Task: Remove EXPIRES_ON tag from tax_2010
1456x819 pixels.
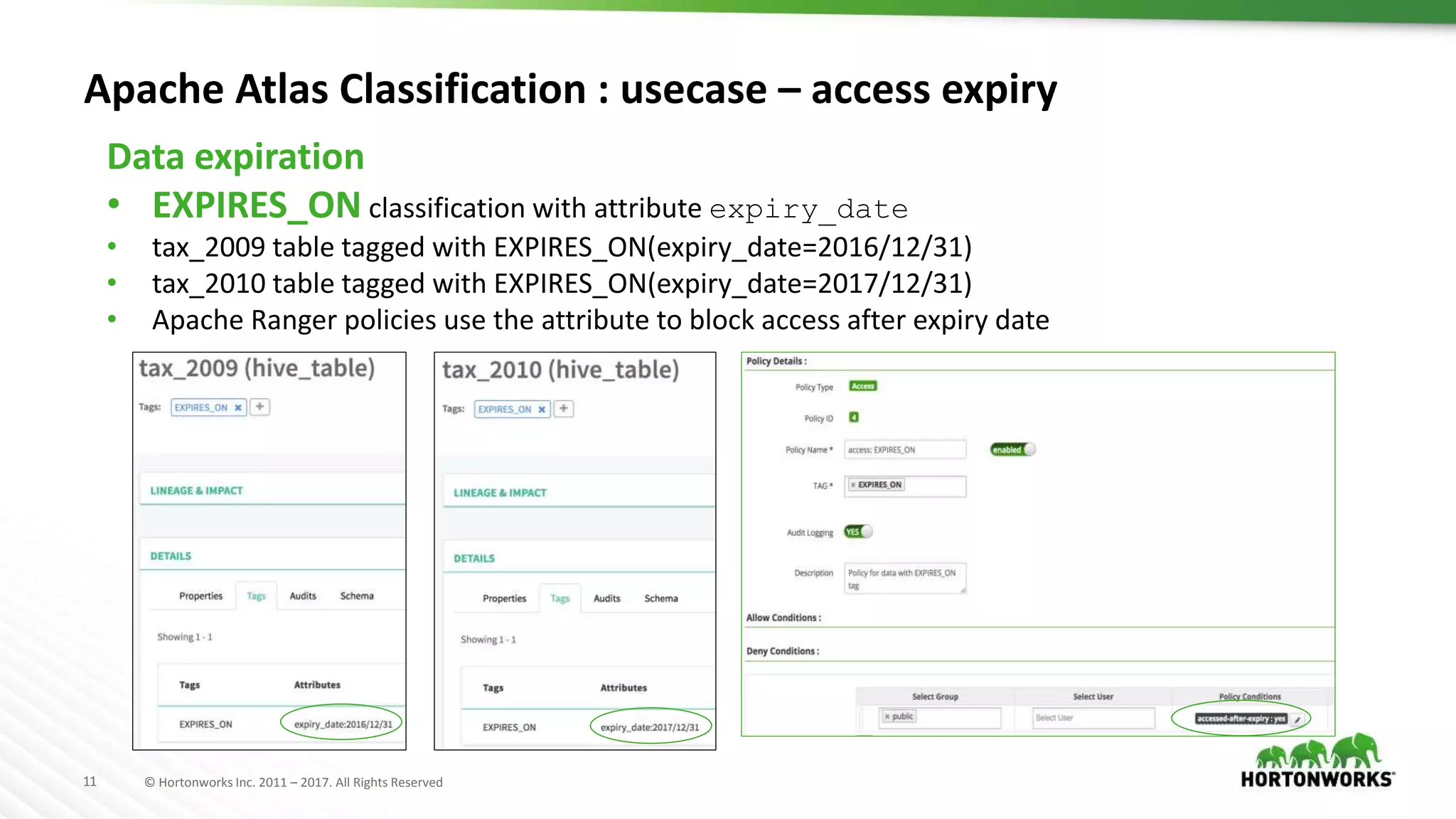Action: click(x=542, y=409)
